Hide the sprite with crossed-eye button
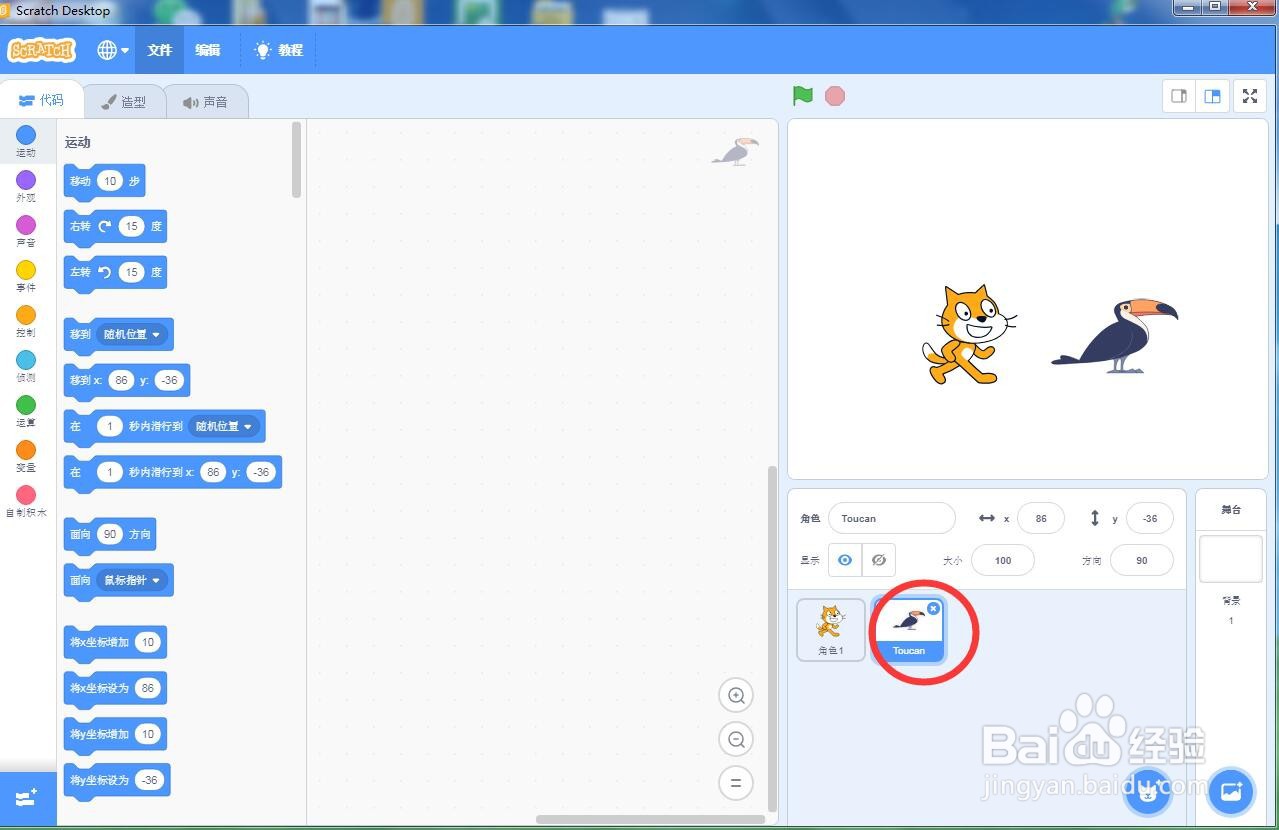This screenshot has height=830, width=1279. tap(879, 560)
